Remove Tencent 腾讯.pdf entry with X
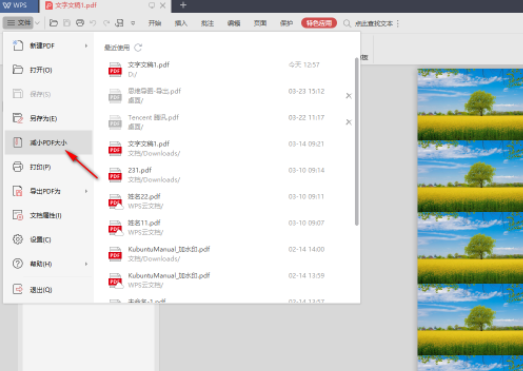Viewport: 523px width, 371px height. point(349,122)
